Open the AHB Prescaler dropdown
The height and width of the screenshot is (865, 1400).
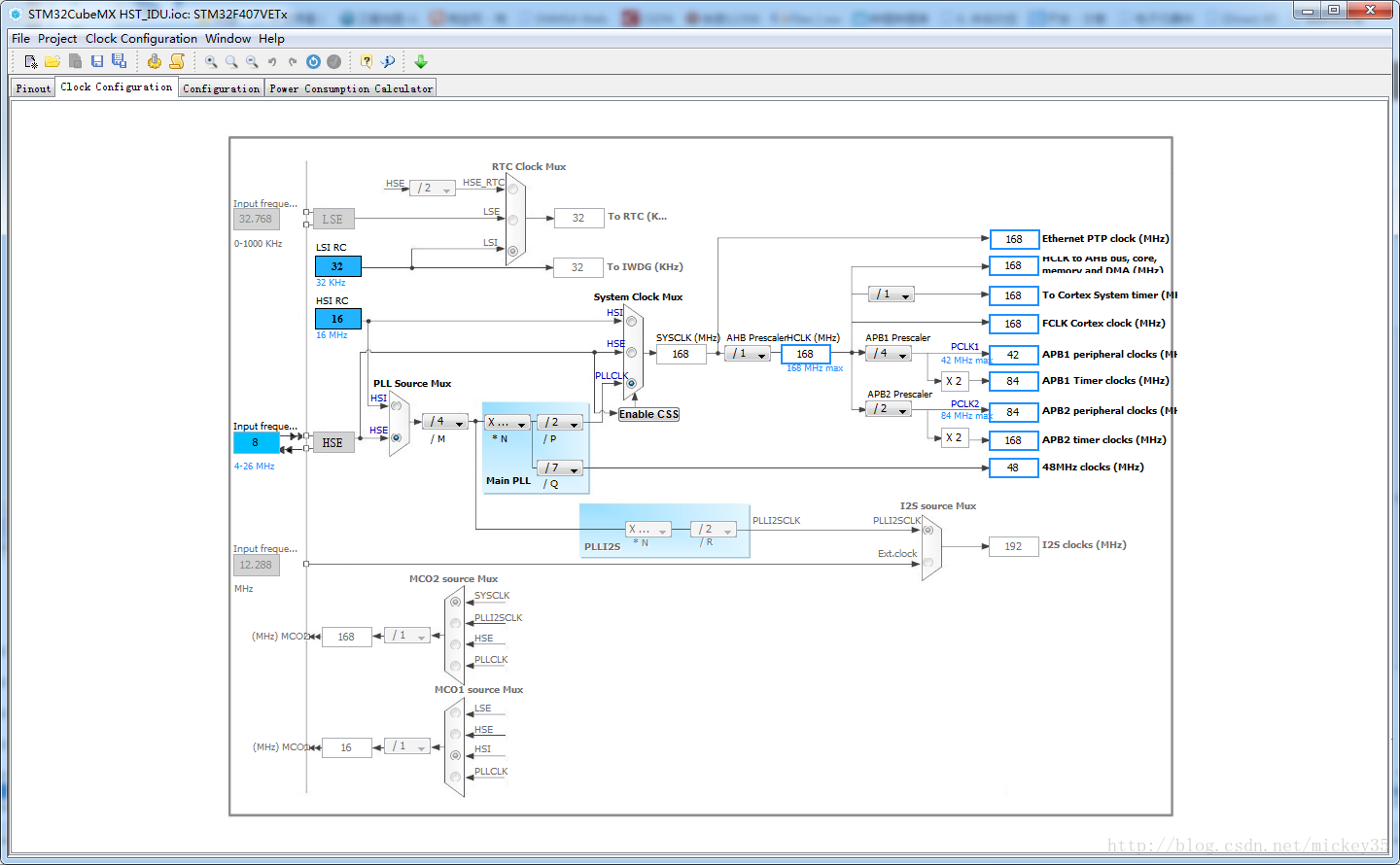click(x=748, y=354)
